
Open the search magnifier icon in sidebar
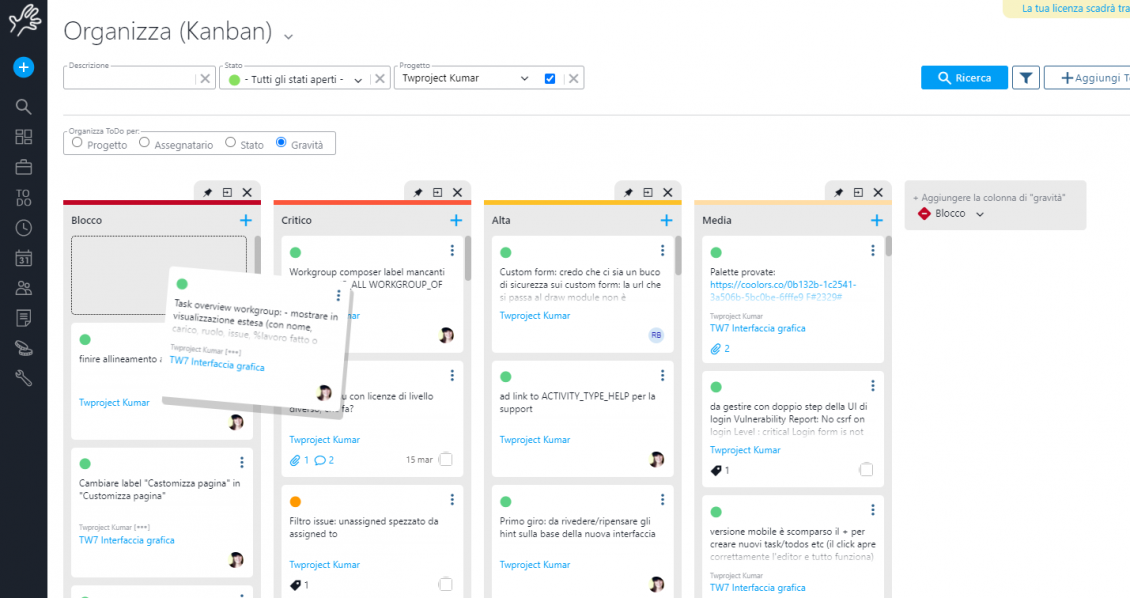point(23,107)
